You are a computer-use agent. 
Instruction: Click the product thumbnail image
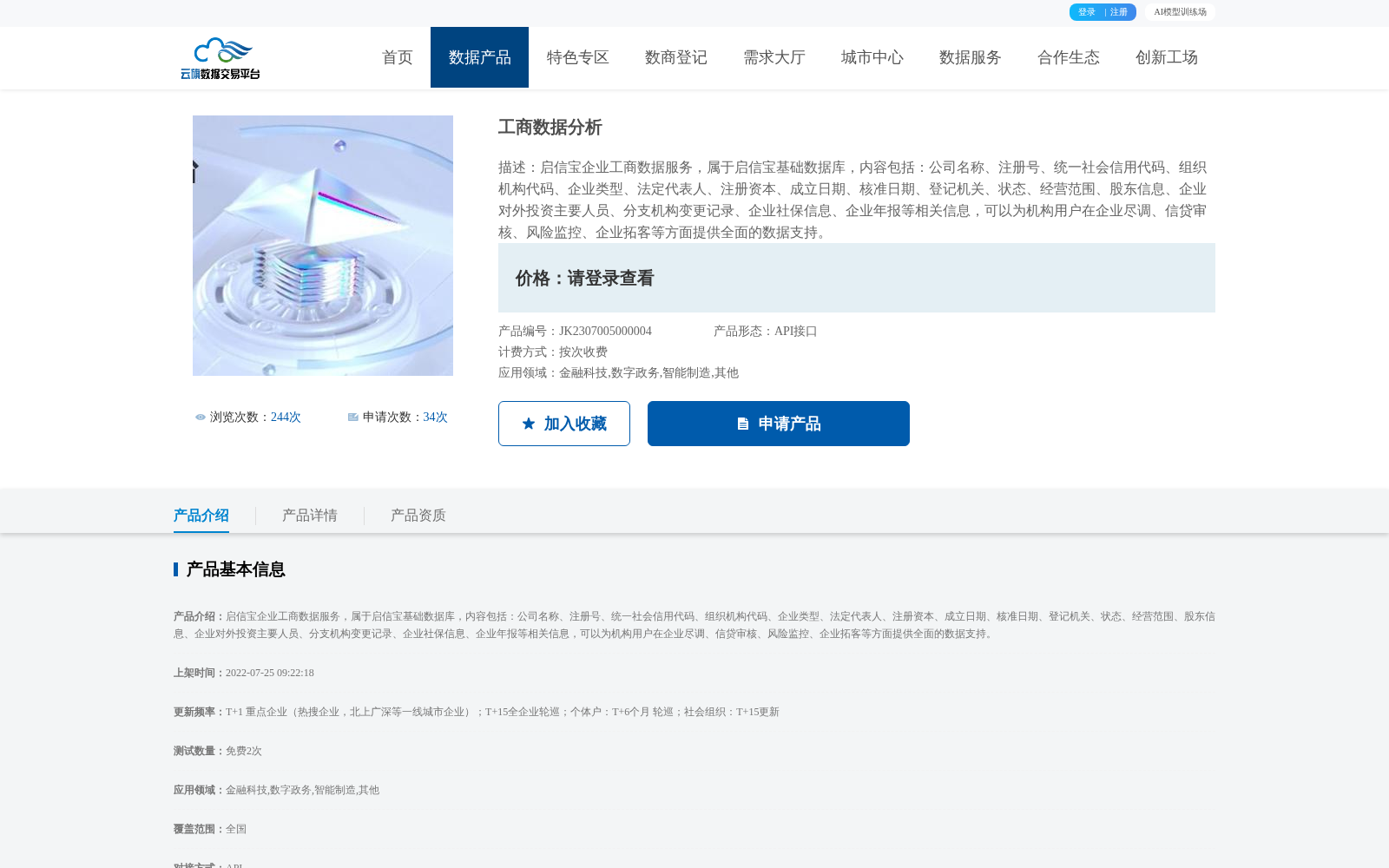pos(323,246)
